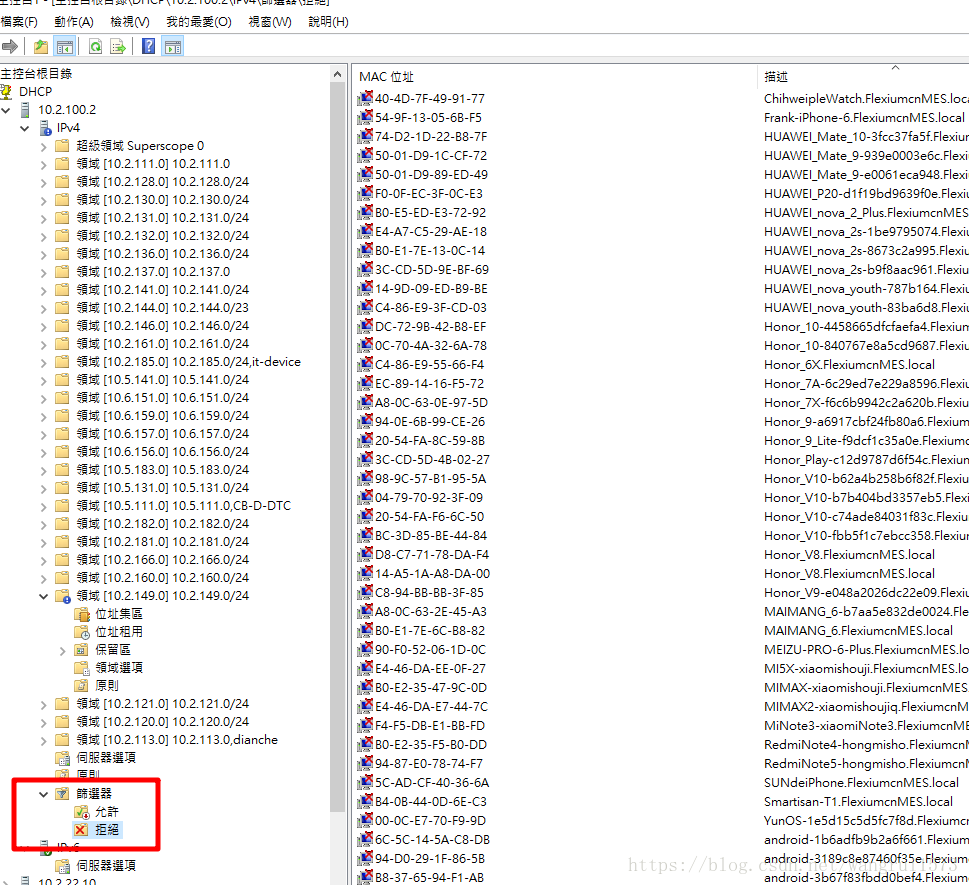The image size is (969, 885).
Task: Click the 位址租用 address leases icon
Action: pyautogui.click(x=82, y=632)
